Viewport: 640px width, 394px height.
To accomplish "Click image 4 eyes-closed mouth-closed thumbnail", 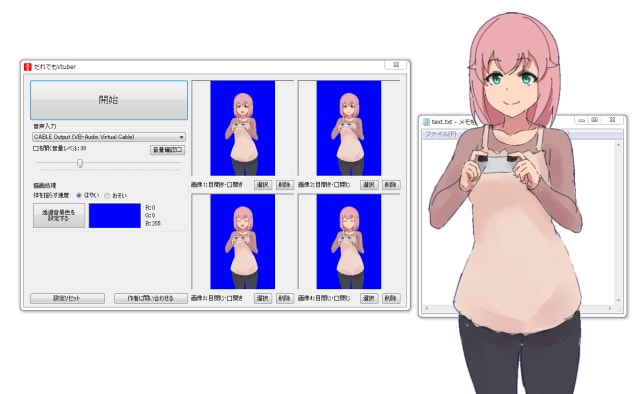I will tap(349, 242).
